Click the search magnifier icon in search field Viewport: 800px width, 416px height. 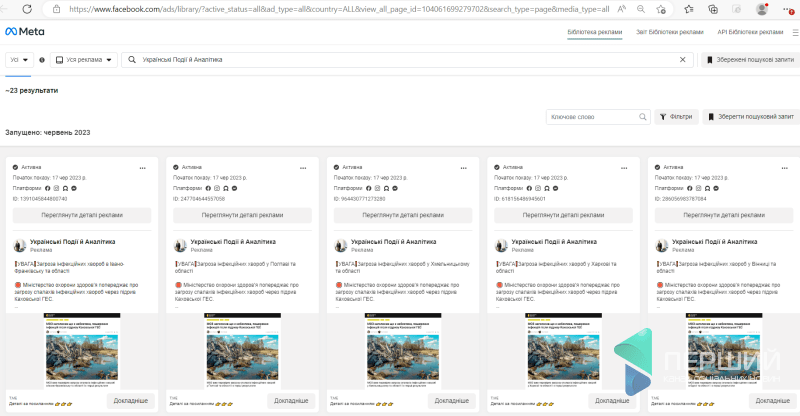click(131, 60)
